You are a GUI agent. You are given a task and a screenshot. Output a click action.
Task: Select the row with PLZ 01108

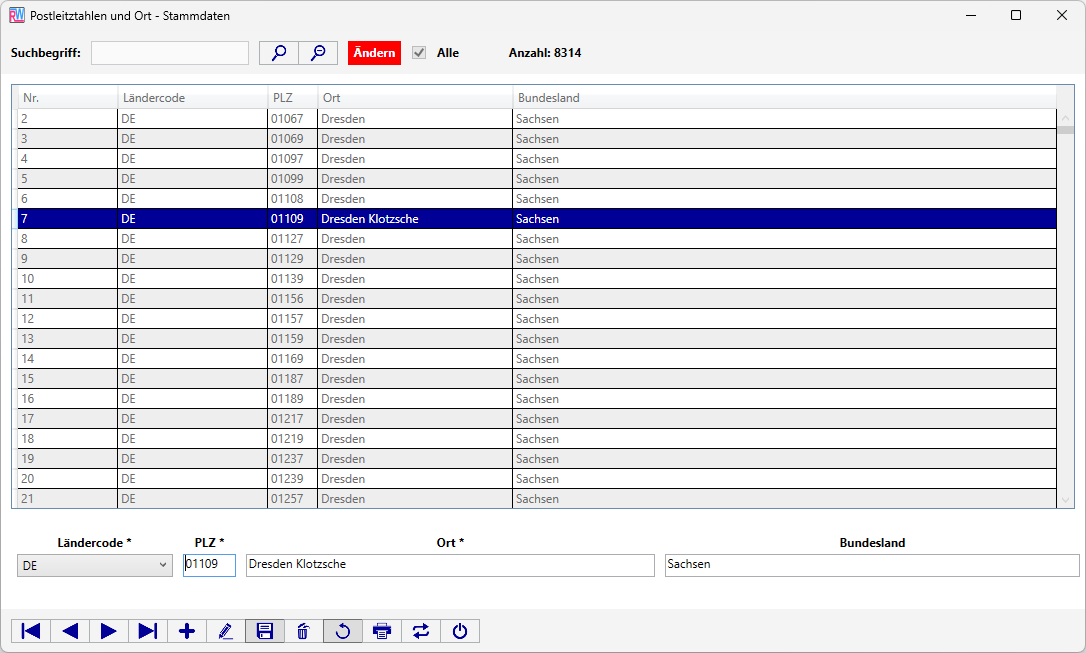click(x=537, y=199)
